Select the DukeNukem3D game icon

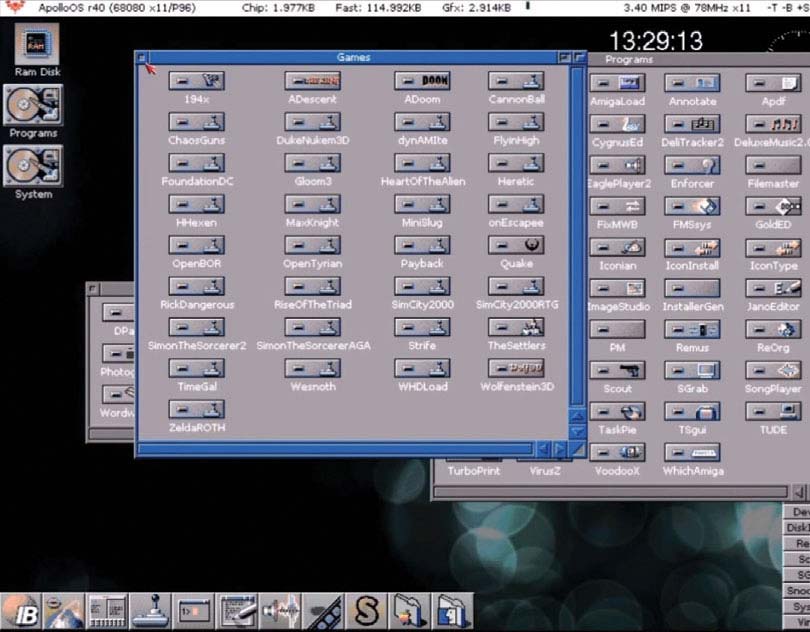click(313, 122)
